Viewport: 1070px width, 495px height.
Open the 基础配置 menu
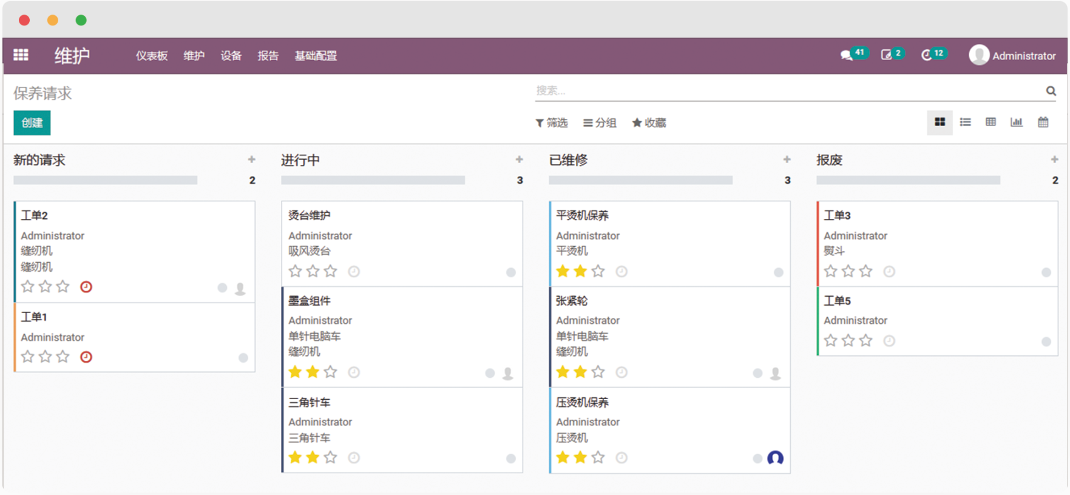[x=315, y=56]
